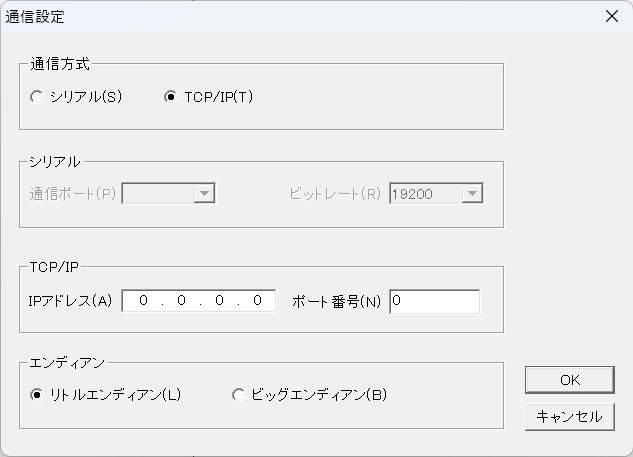Image resolution: width=633 pixels, height=457 pixels.
Task: Select the シリアル(S) radio button
Action: coord(38,97)
